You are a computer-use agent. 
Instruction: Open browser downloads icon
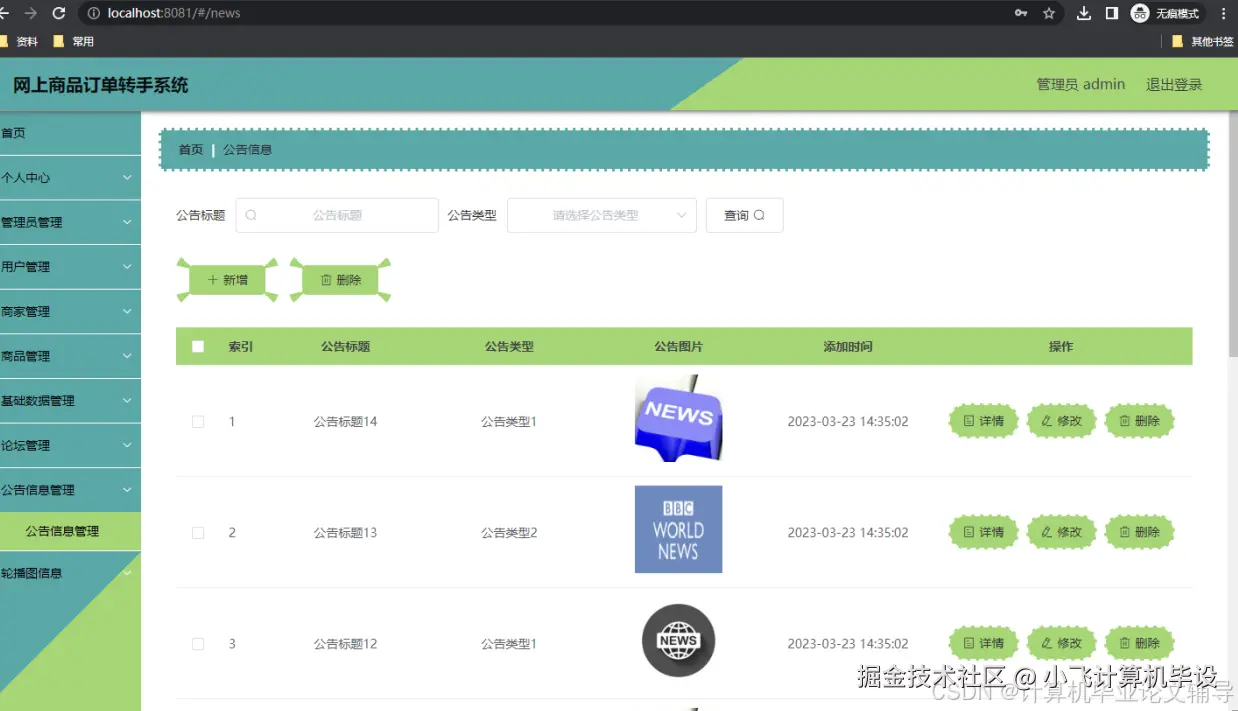[x=1084, y=13]
